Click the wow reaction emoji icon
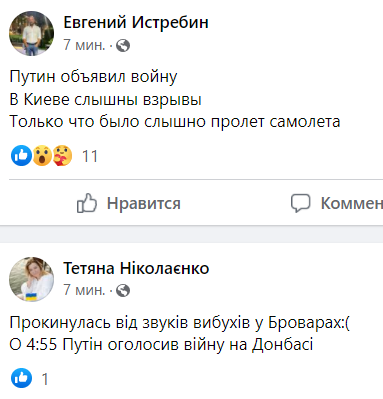Screen dimensions: 383x399 click(42, 156)
